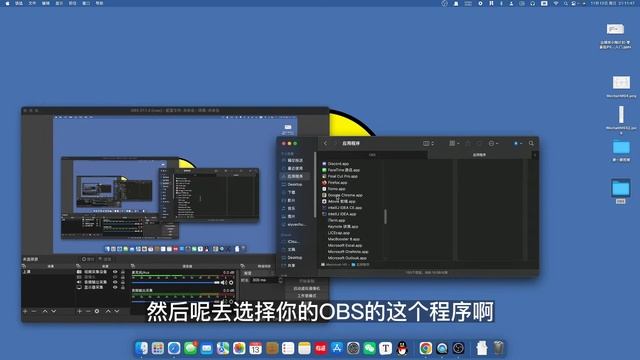Mute the first audio mixer track
640x360 pixels.
[224, 282]
